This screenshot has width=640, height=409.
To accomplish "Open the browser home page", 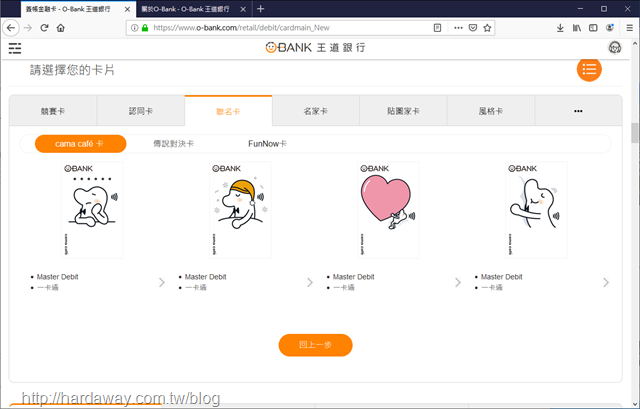I will 60,28.
